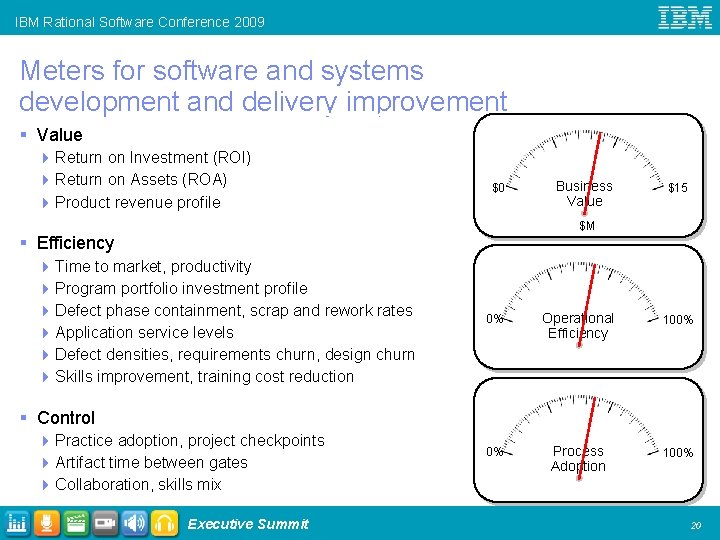720x540 pixels.
Task: Click the yellow headphones icon
Action: (x=164, y=523)
